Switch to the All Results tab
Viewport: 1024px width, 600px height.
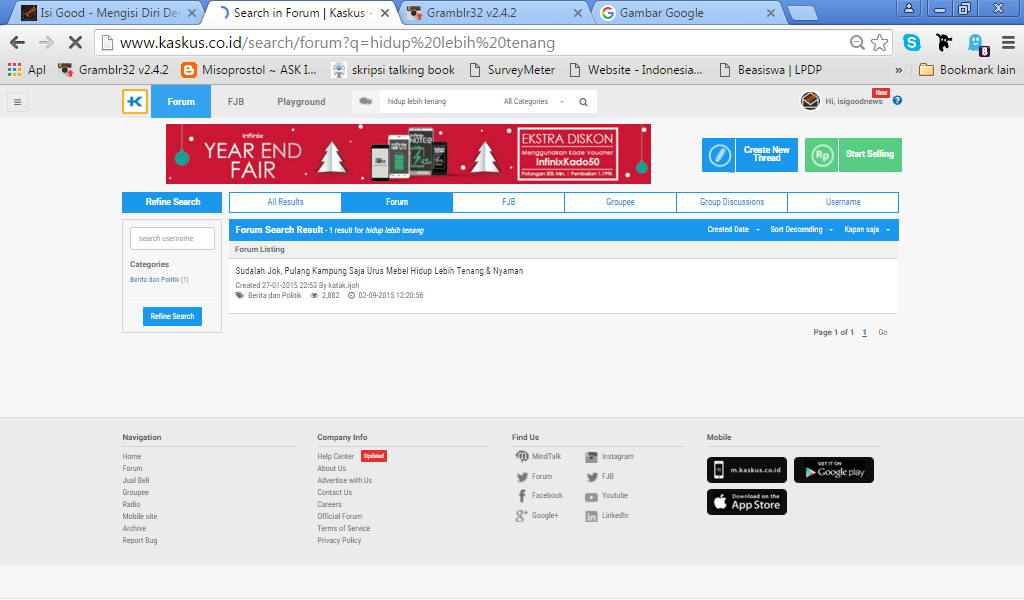click(285, 202)
